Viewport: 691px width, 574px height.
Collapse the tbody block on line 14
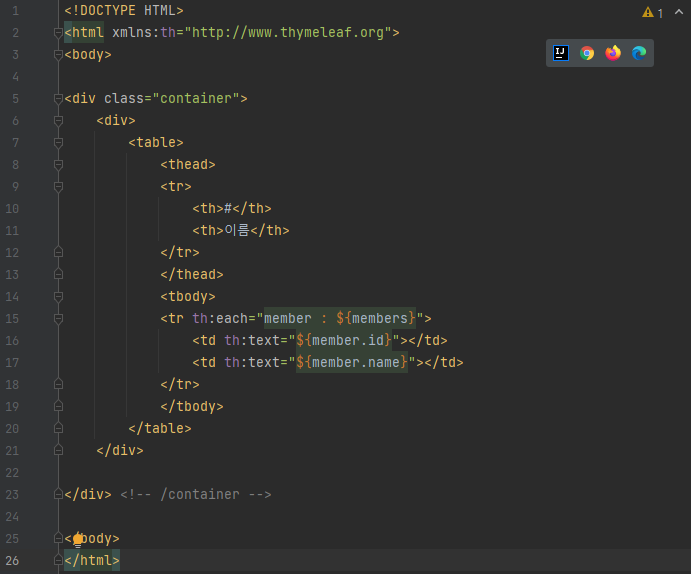click(58, 296)
